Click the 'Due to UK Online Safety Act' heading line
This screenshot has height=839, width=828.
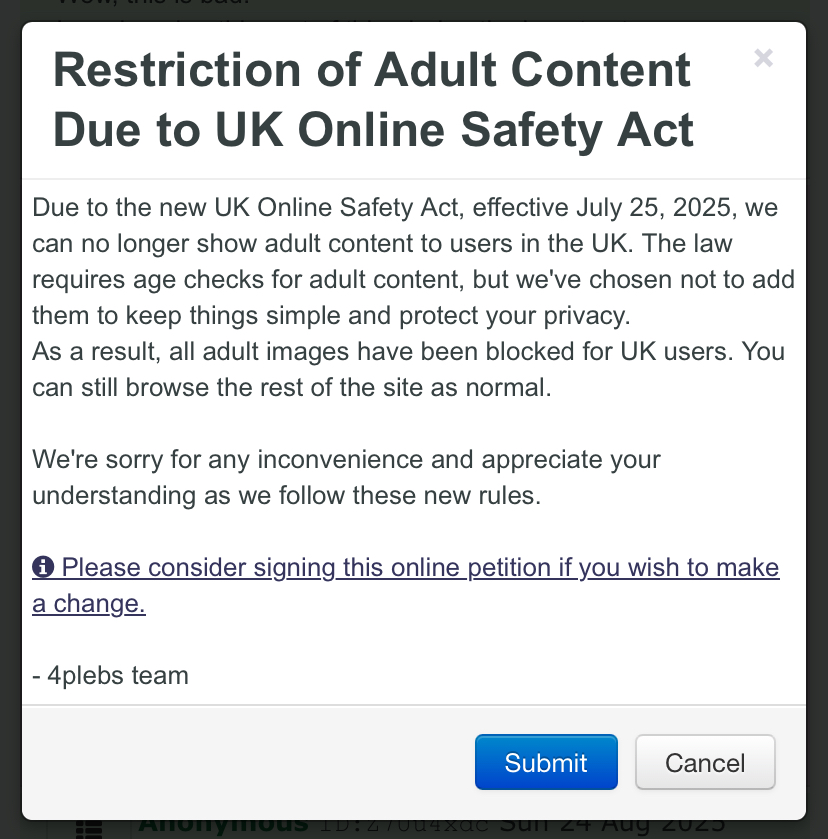coord(374,130)
